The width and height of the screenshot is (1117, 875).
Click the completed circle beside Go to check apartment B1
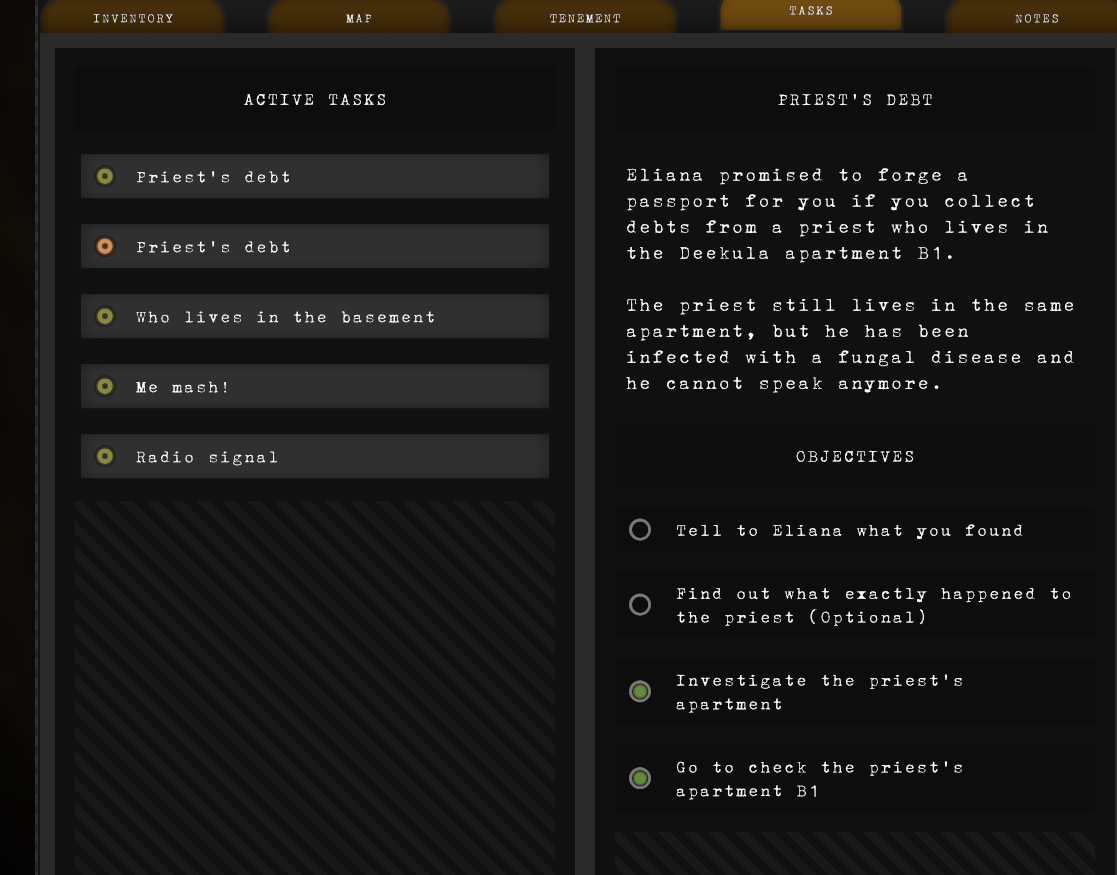click(640, 778)
